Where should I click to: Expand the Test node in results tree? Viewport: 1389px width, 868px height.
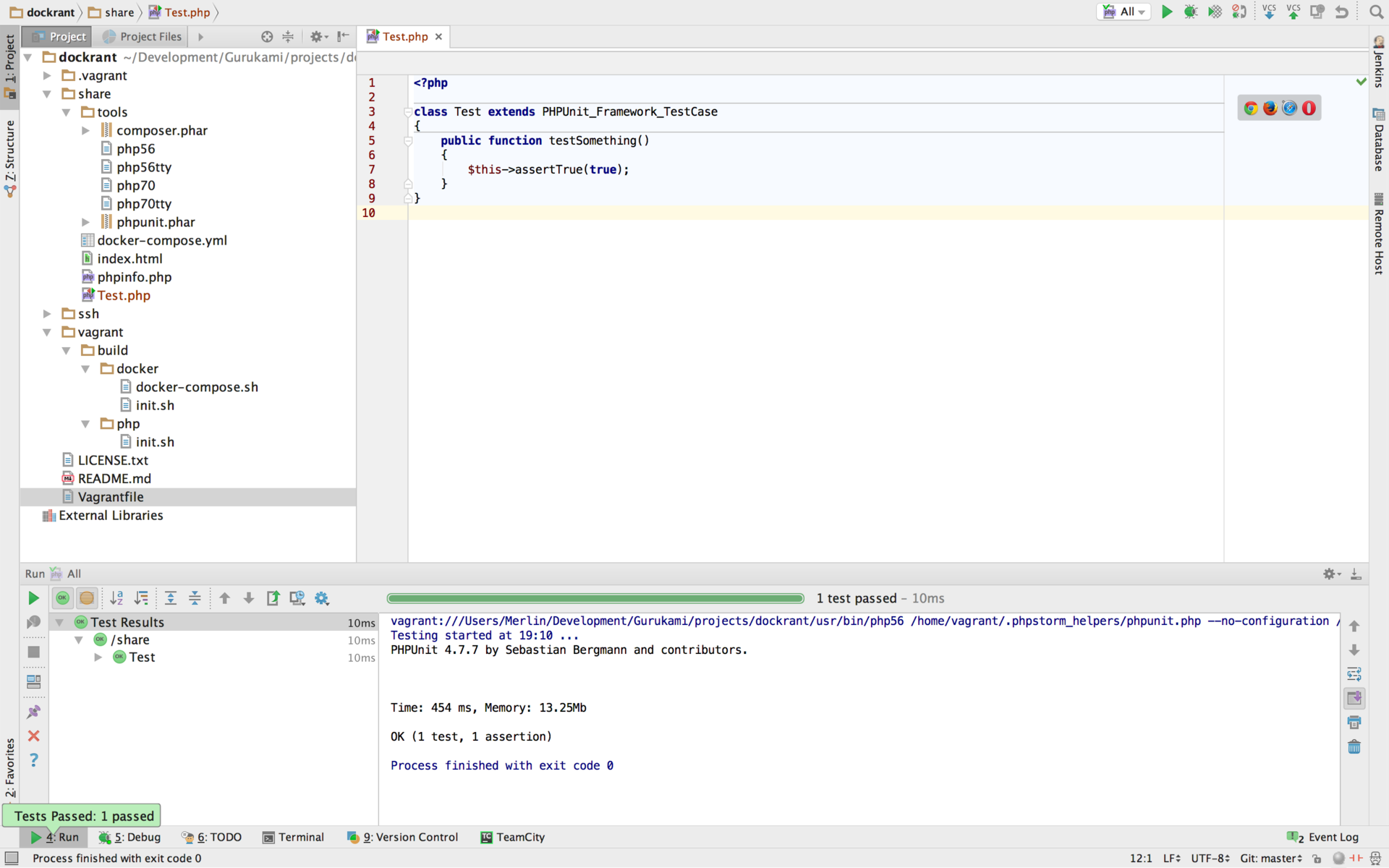click(98, 658)
